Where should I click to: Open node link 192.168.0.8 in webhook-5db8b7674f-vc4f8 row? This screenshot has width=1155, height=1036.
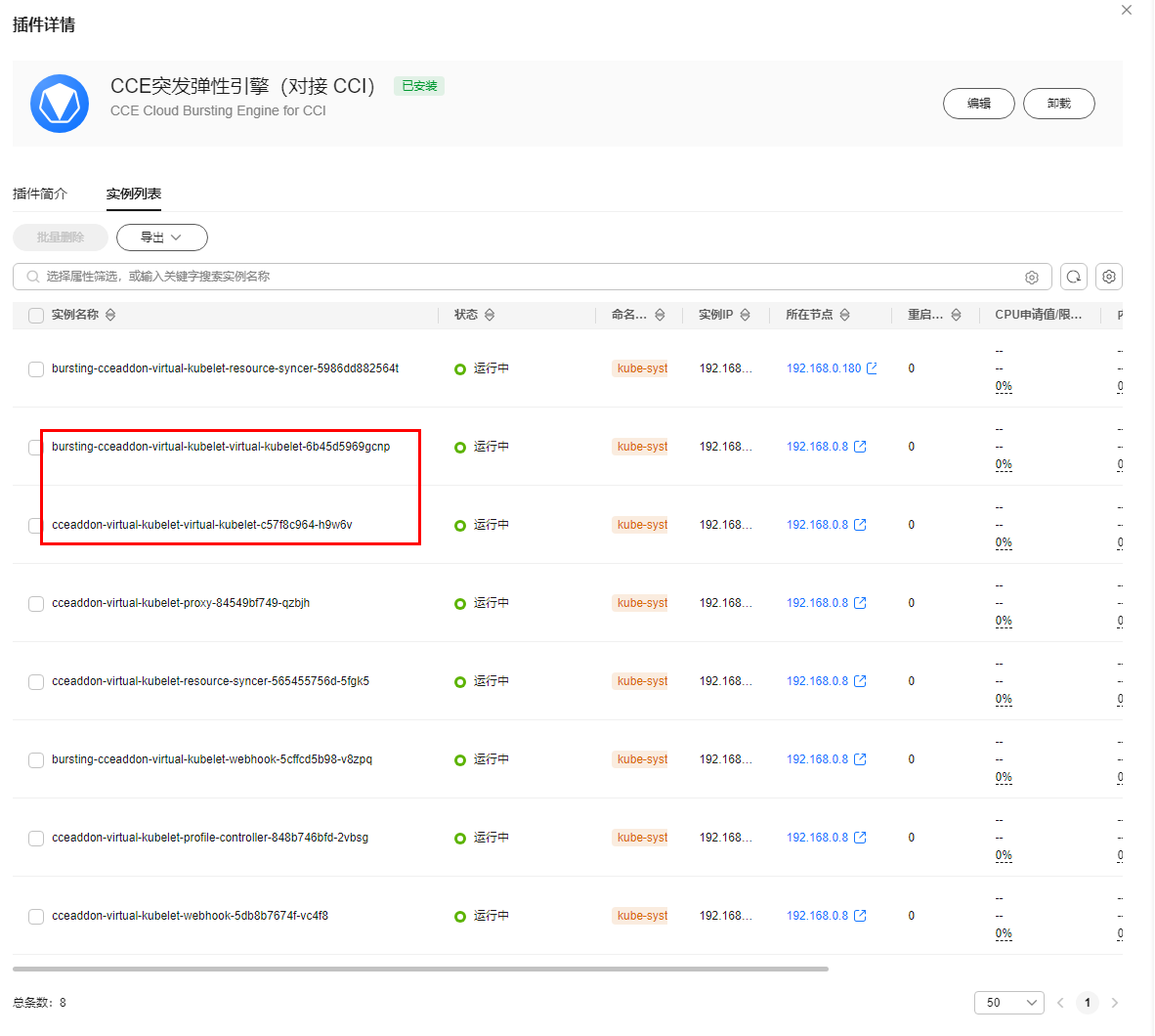817,915
